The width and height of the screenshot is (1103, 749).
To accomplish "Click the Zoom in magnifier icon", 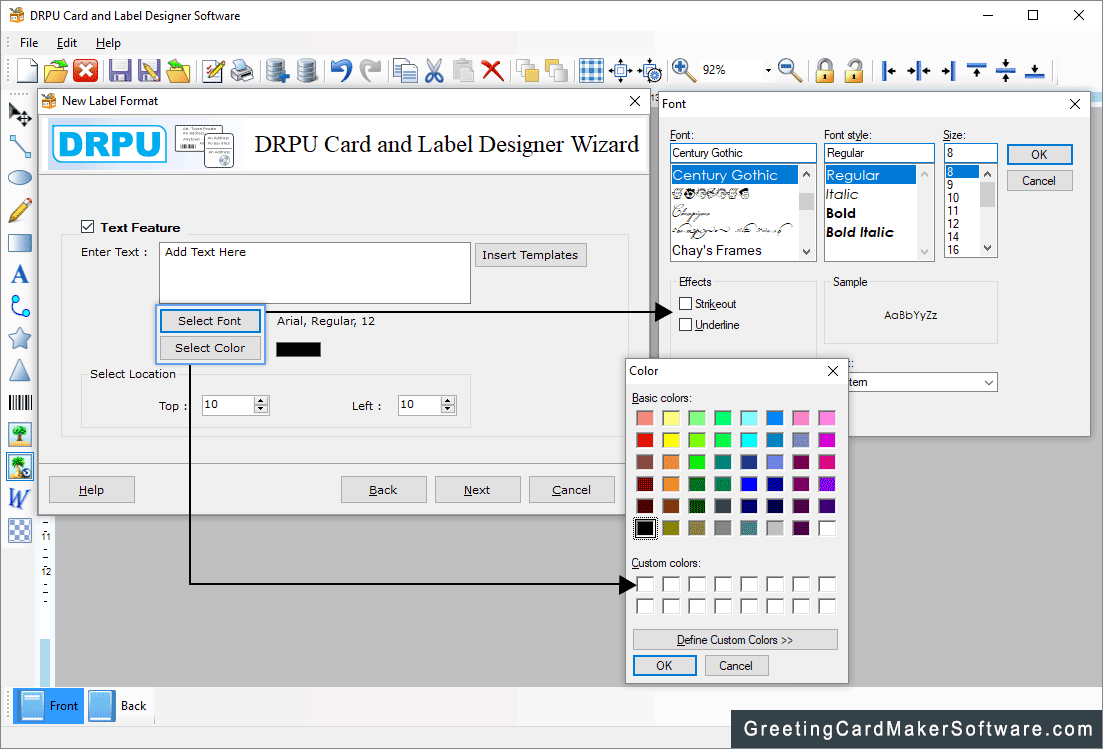I will tap(683, 70).
